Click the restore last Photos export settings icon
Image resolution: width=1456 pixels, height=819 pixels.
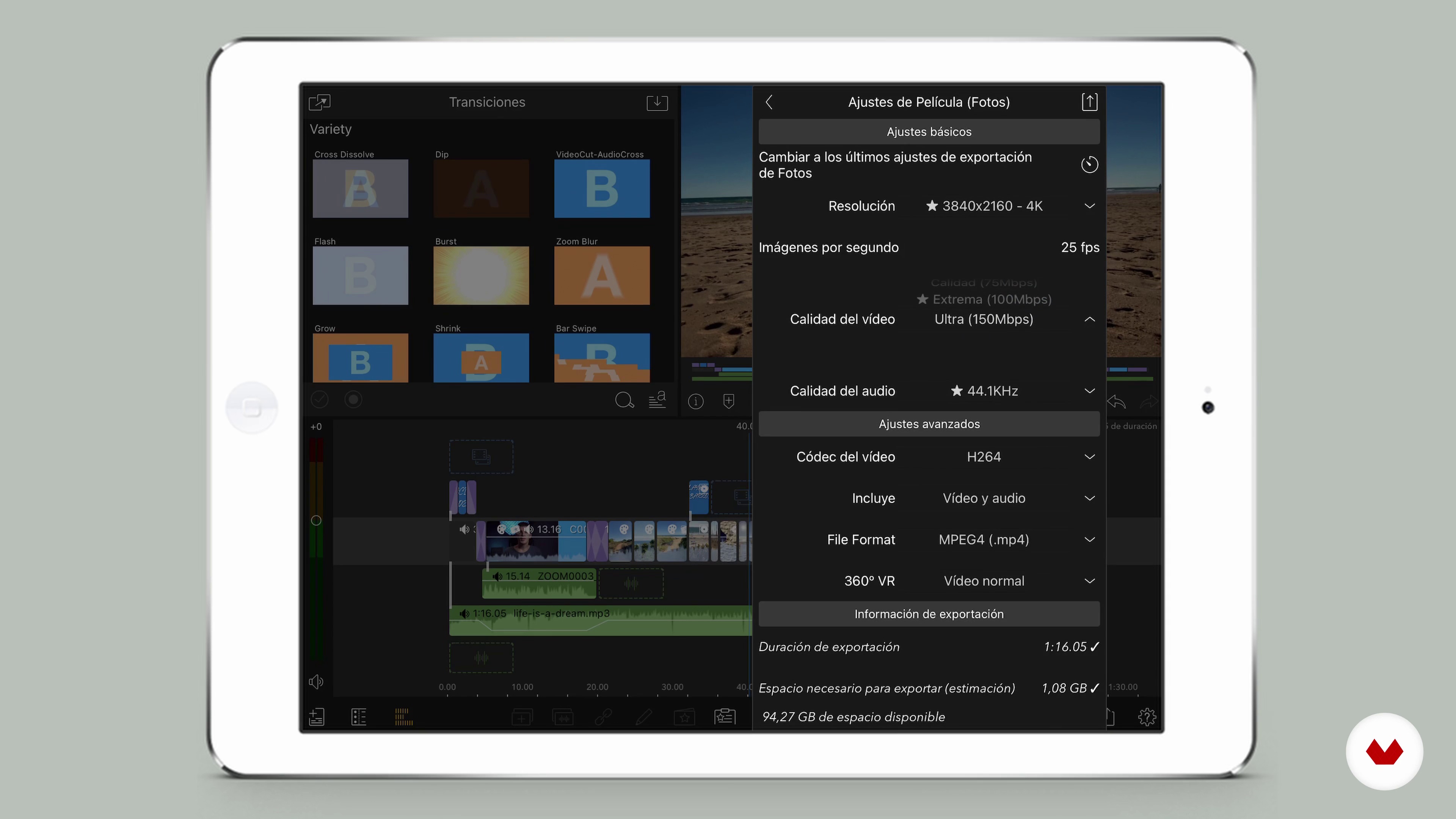pyautogui.click(x=1089, y=165)
